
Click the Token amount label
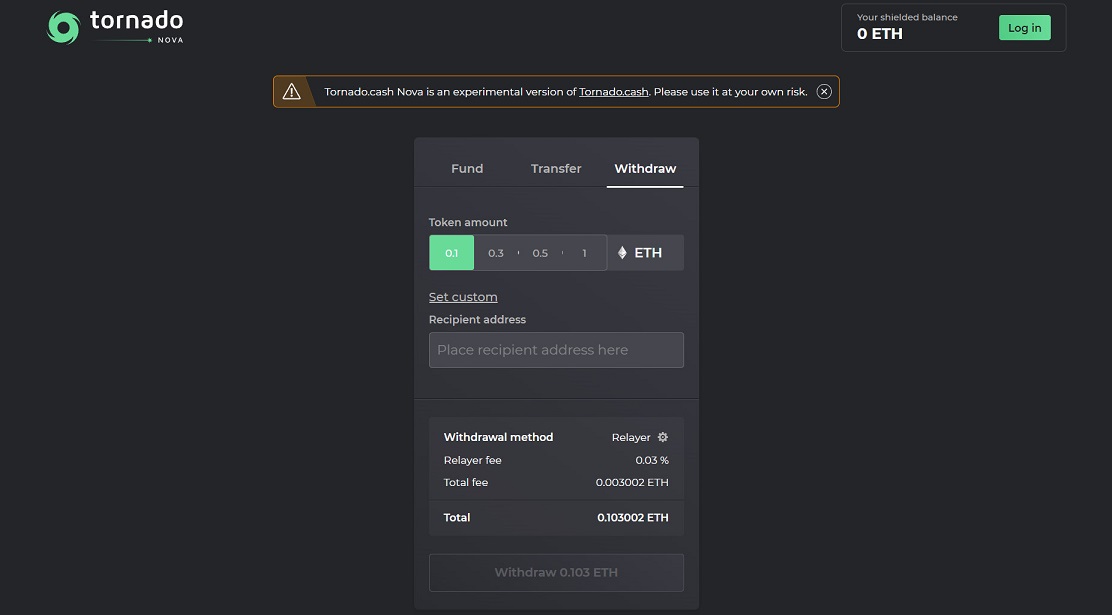[x=468, y=222]
